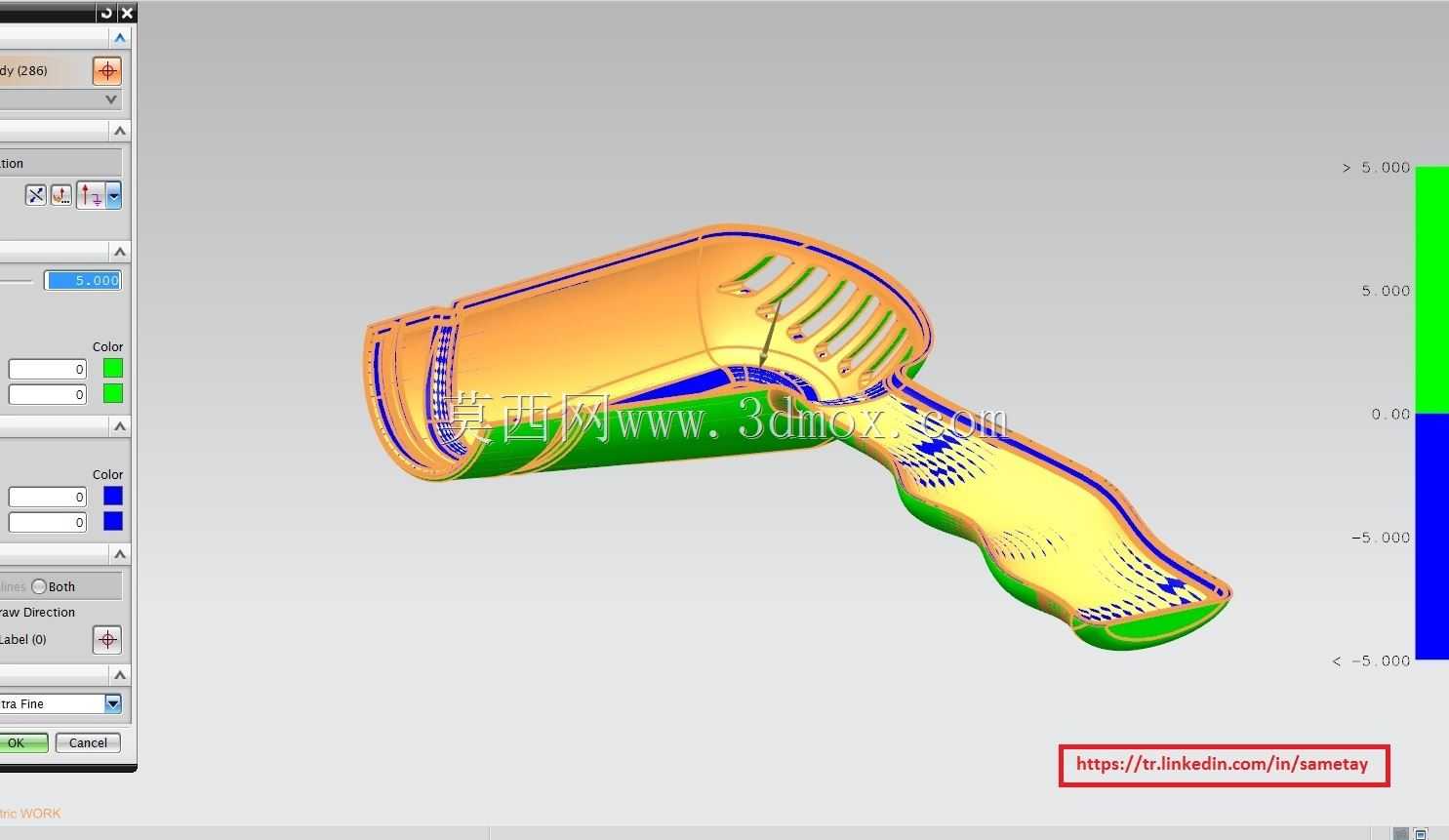This screenshot has height=840, width=1449.
Task: Click the first green-row value field
Action: pos(48,369)
